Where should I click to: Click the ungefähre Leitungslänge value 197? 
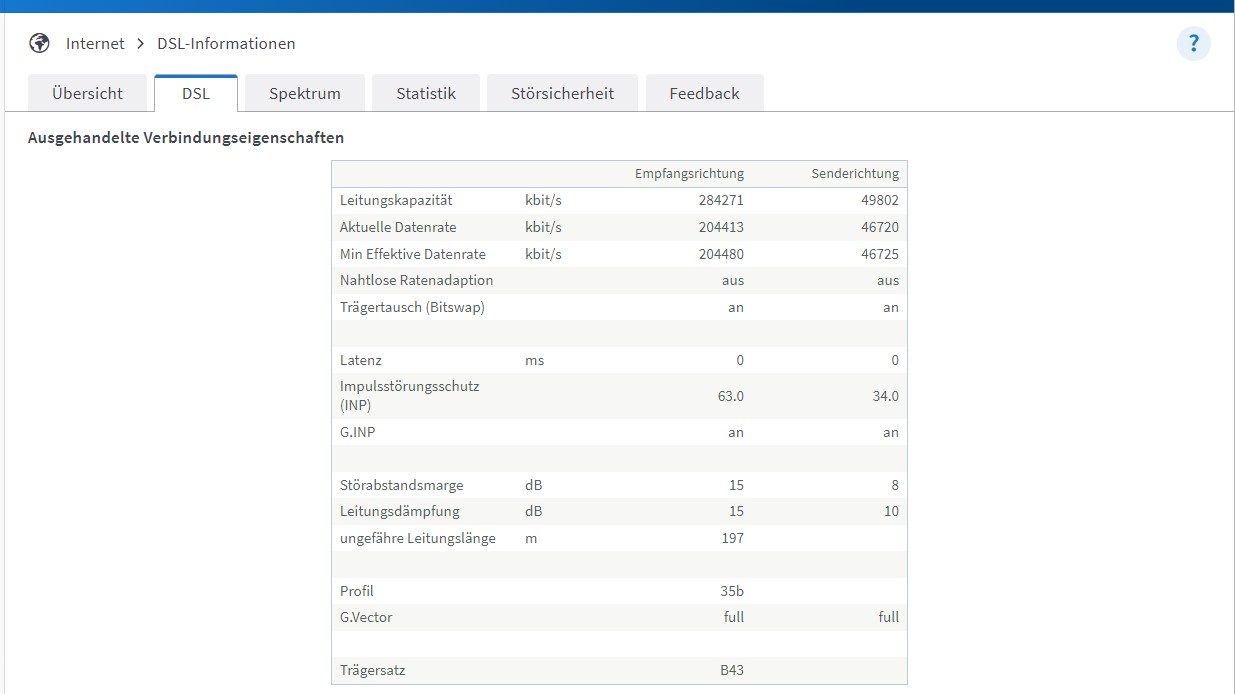pyautogui.click(x=733, y=538)
